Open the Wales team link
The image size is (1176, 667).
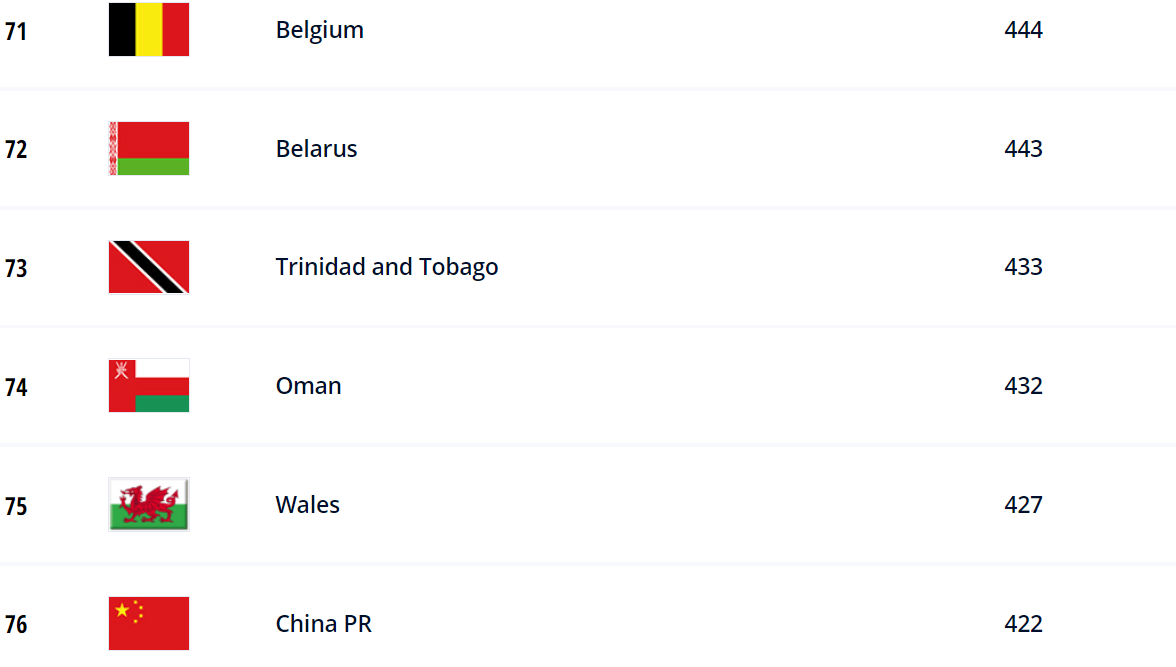coord(307,504)
